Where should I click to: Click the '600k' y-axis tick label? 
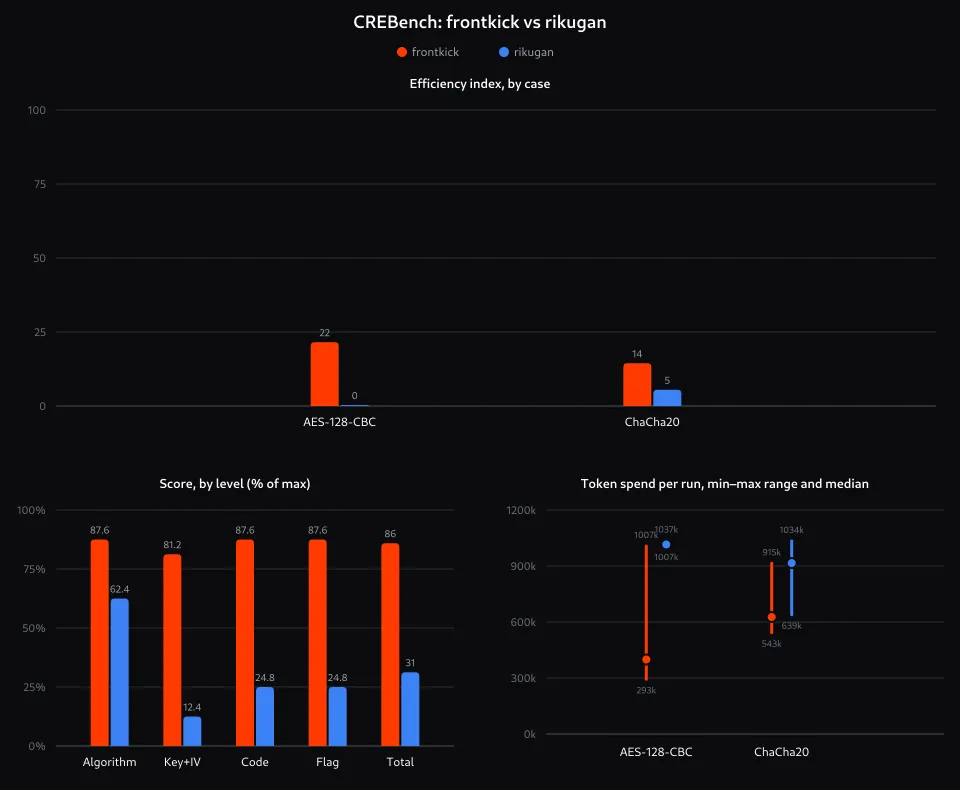(523, 622)
